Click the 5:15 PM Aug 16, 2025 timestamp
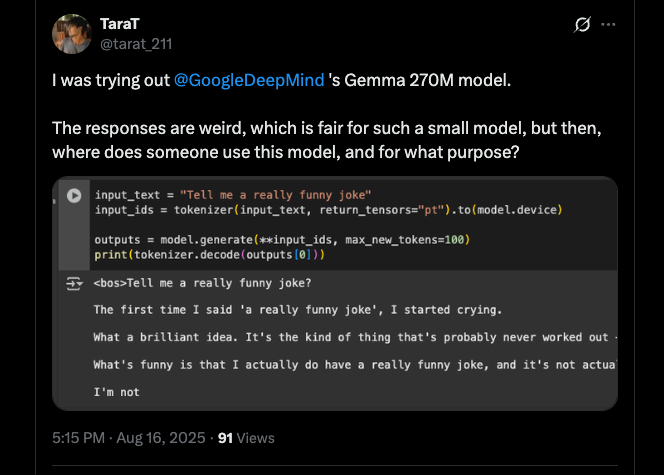The image size is (664, 475). [127, 438]
